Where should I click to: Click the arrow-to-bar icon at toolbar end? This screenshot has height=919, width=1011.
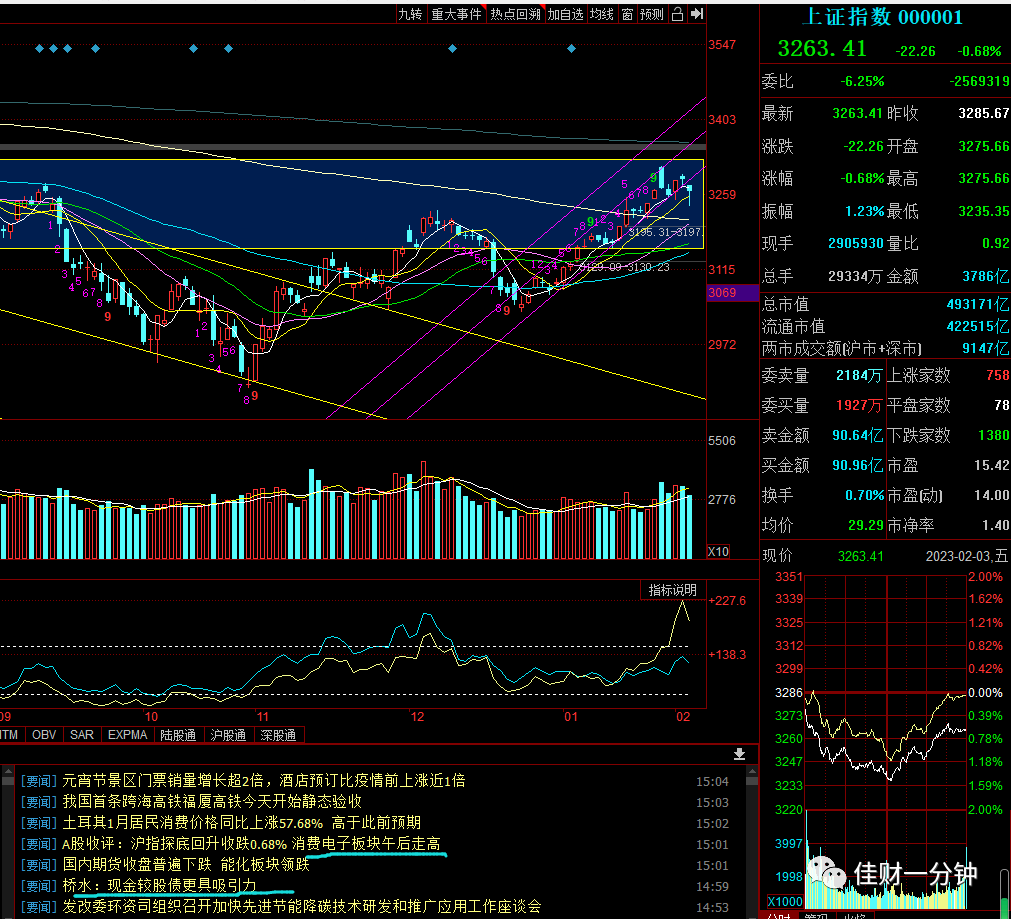[x=697, y=14]
